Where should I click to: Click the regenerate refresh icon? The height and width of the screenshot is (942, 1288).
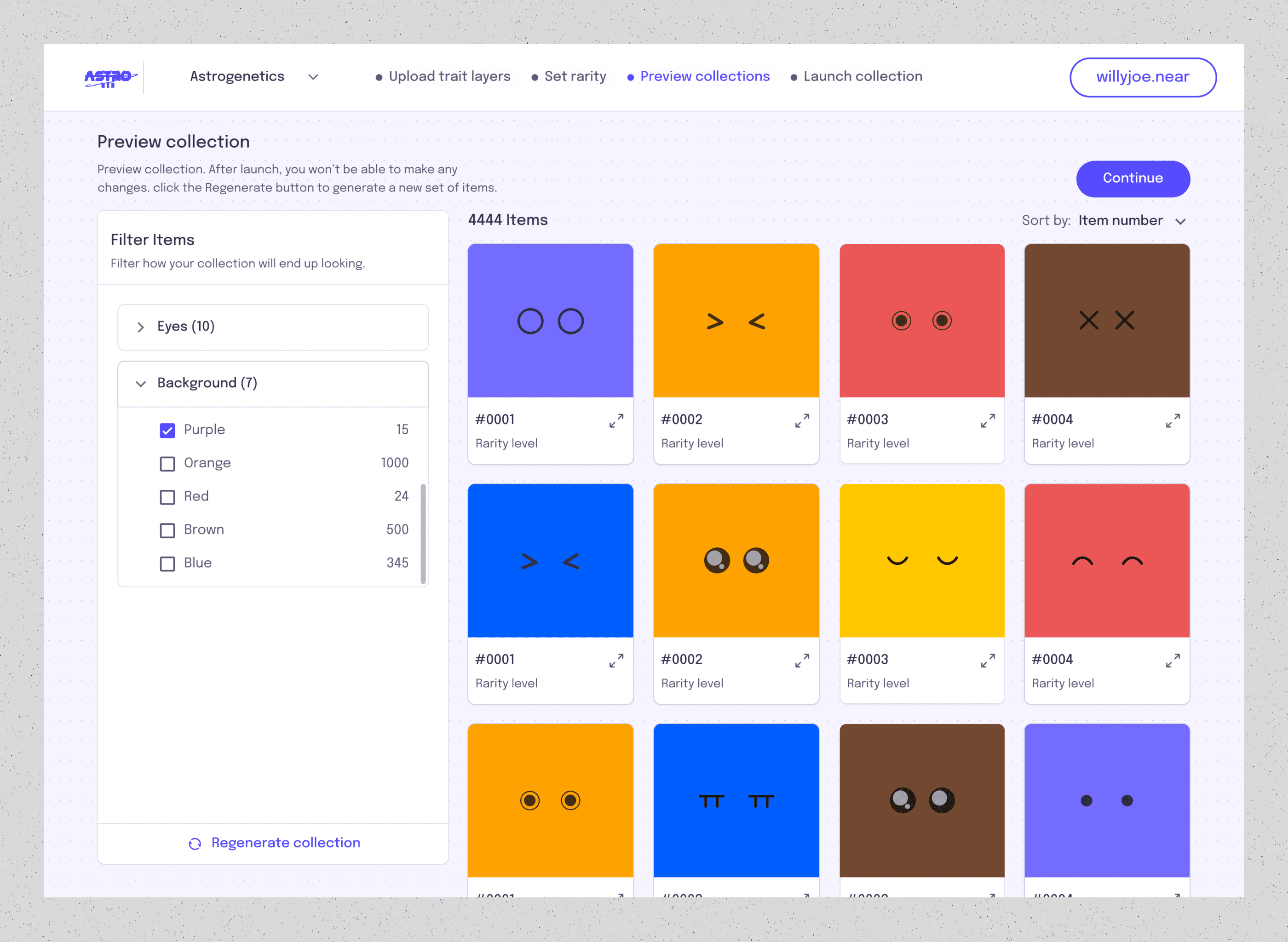pos(195,844)
